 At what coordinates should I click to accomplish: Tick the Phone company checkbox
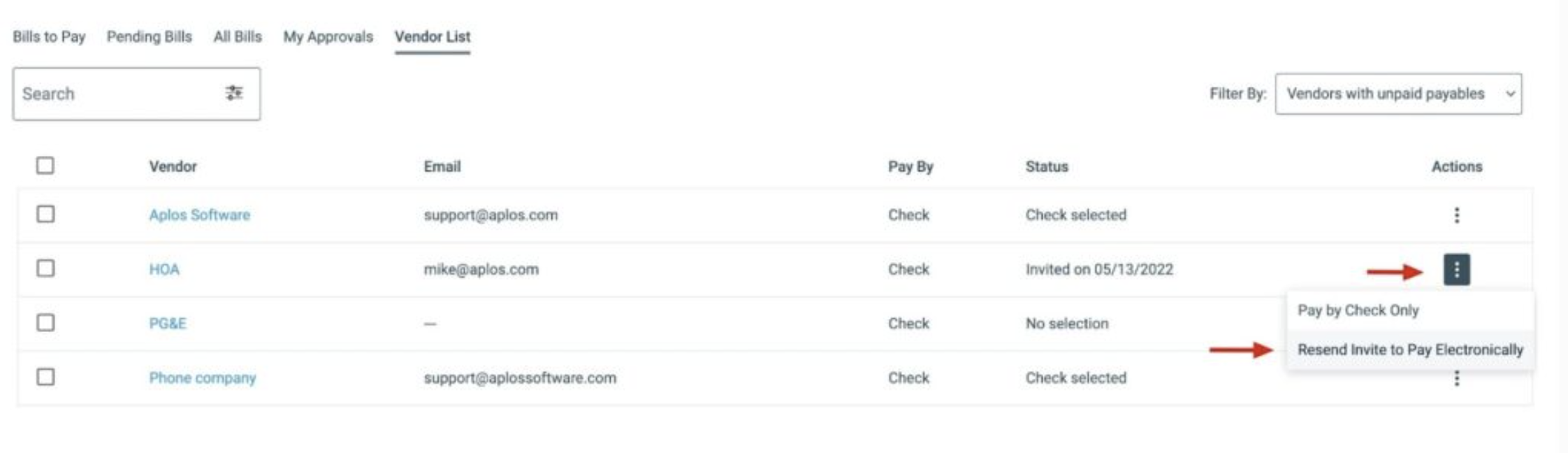[45, 377]
